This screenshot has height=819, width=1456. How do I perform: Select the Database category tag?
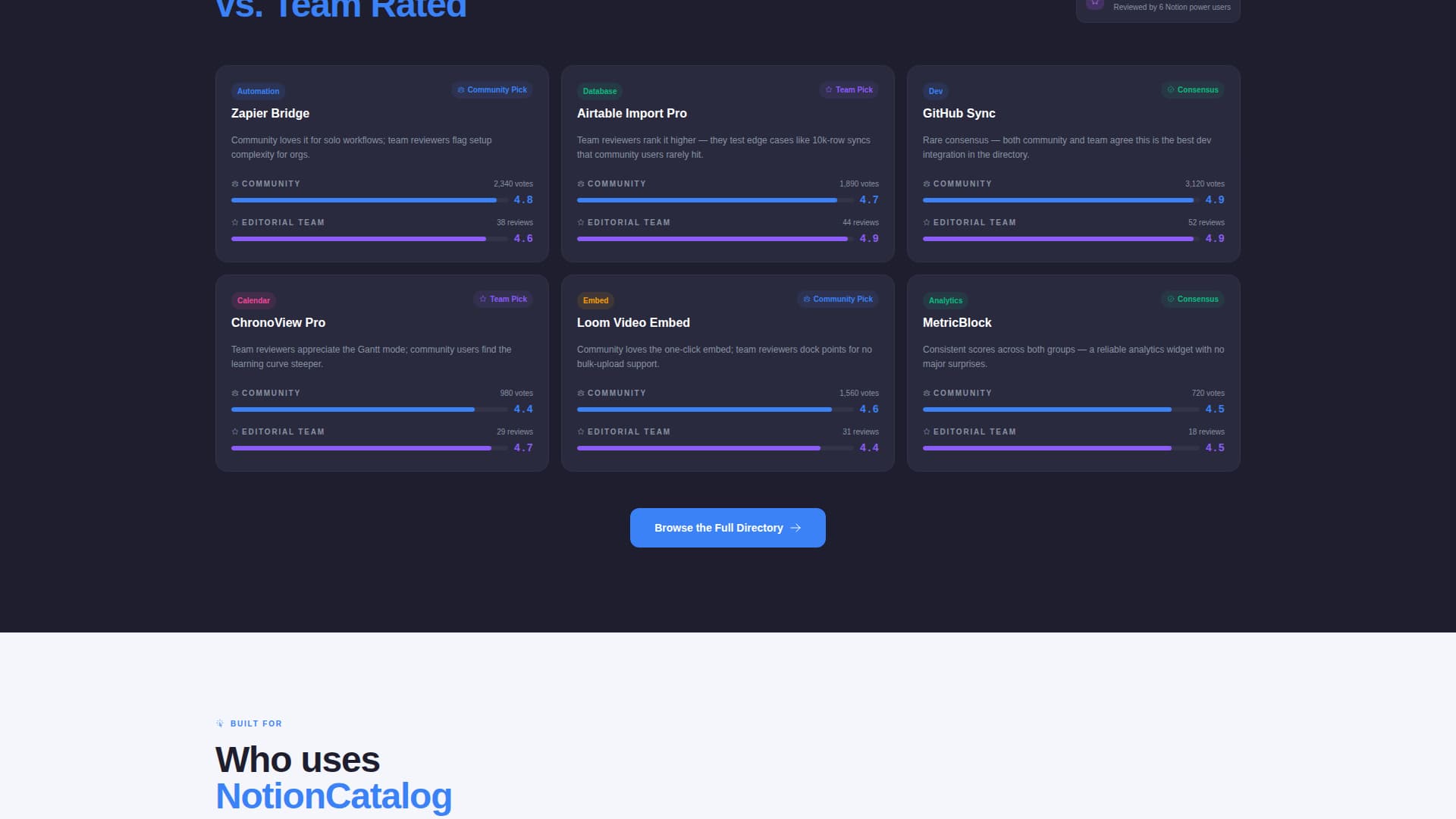pyautogui.click(x=599, y=91)
